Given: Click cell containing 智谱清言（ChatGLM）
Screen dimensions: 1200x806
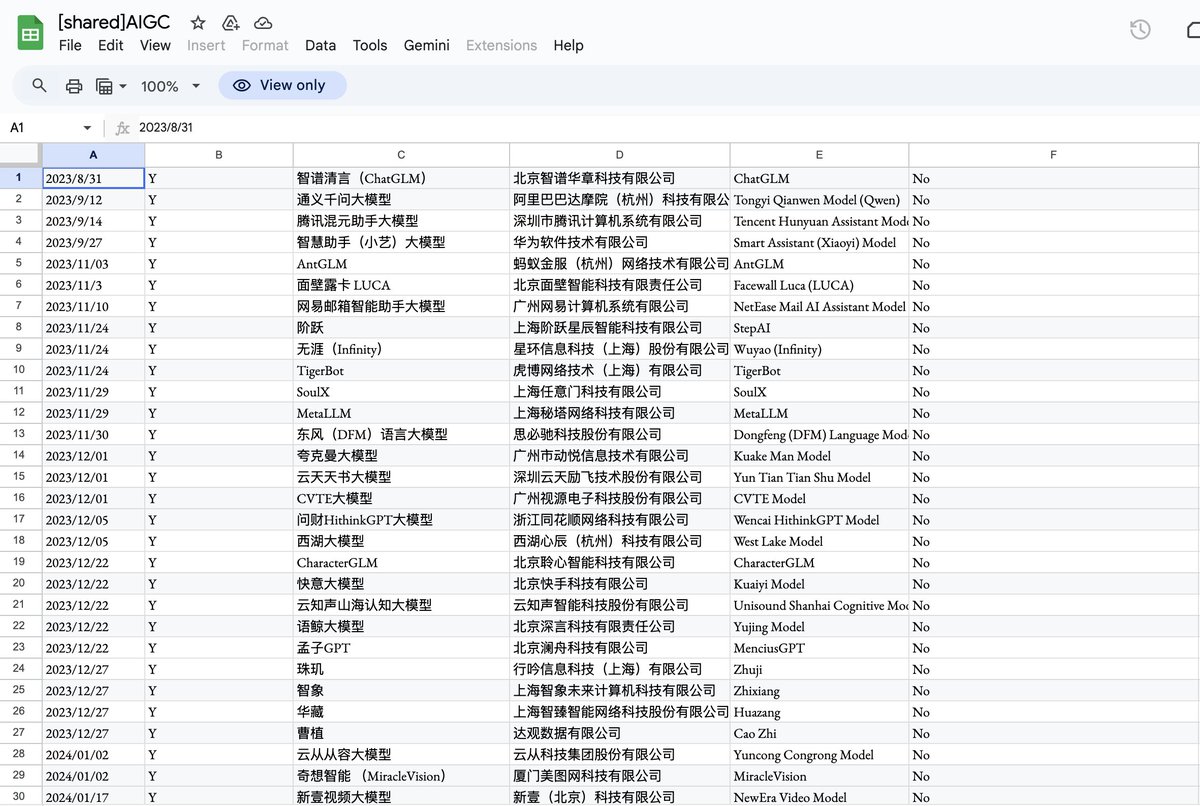Looking at the screenshot, I should tap(401, 178).
